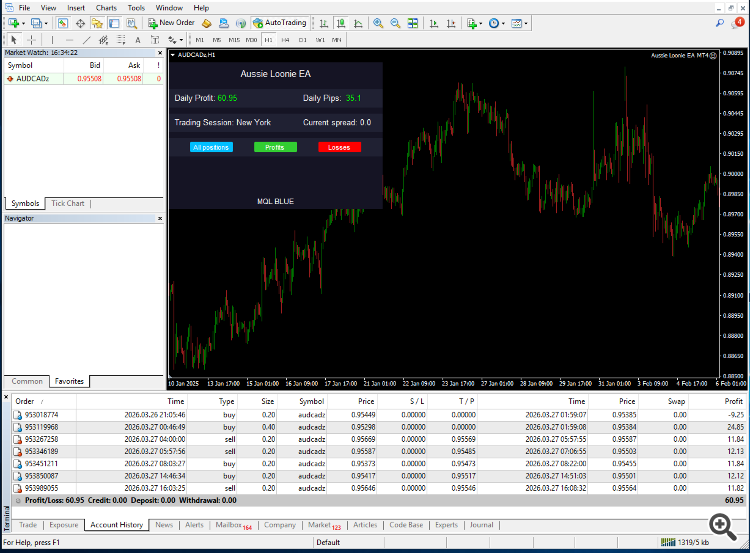Switch to W1 timeframe
Viewport: 750px width, 553px height.
320,40
